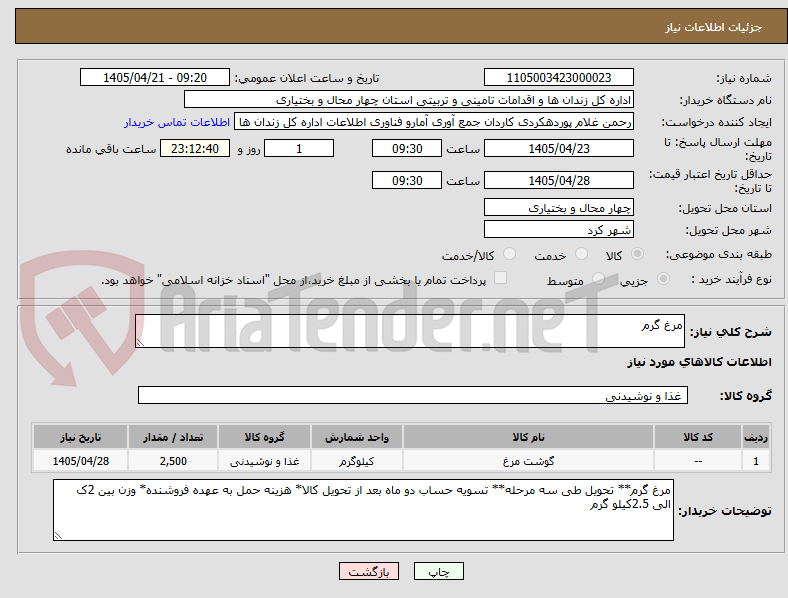Click the کیلوگرم unit cell
Image resolution: width=788 pixels, height=598 pixels.
[357, 461]
